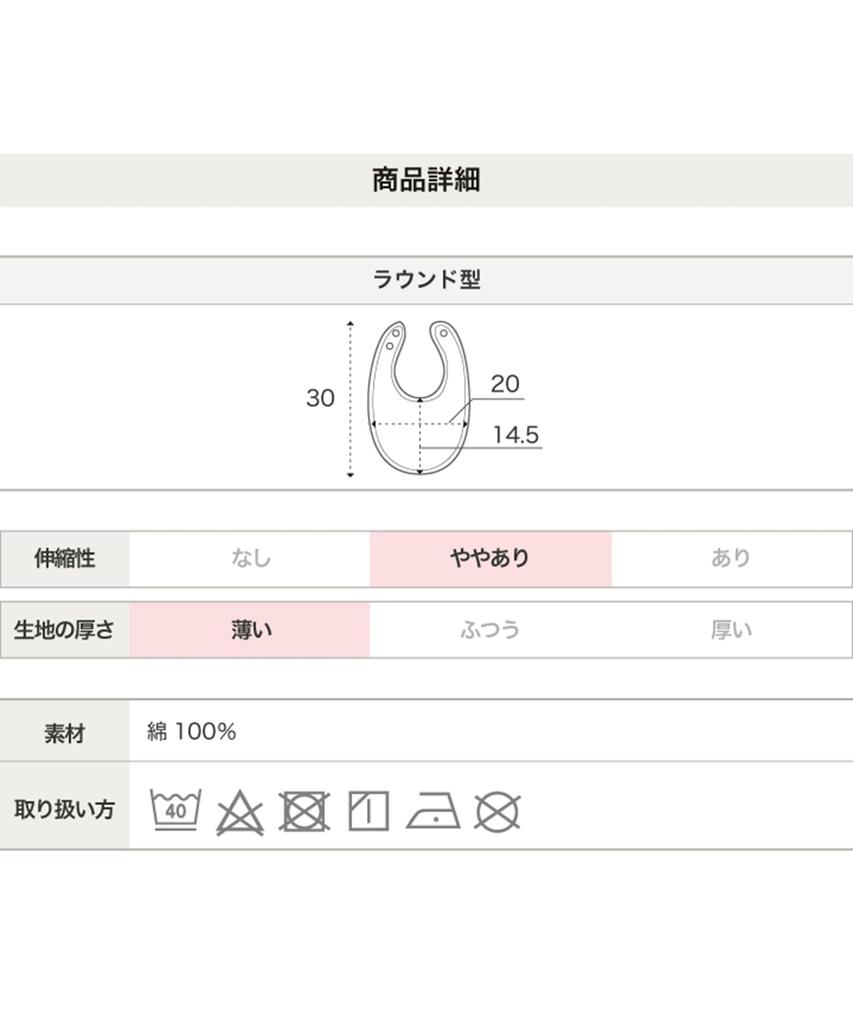Click the 生地の厚さ row label

point(65,630)
